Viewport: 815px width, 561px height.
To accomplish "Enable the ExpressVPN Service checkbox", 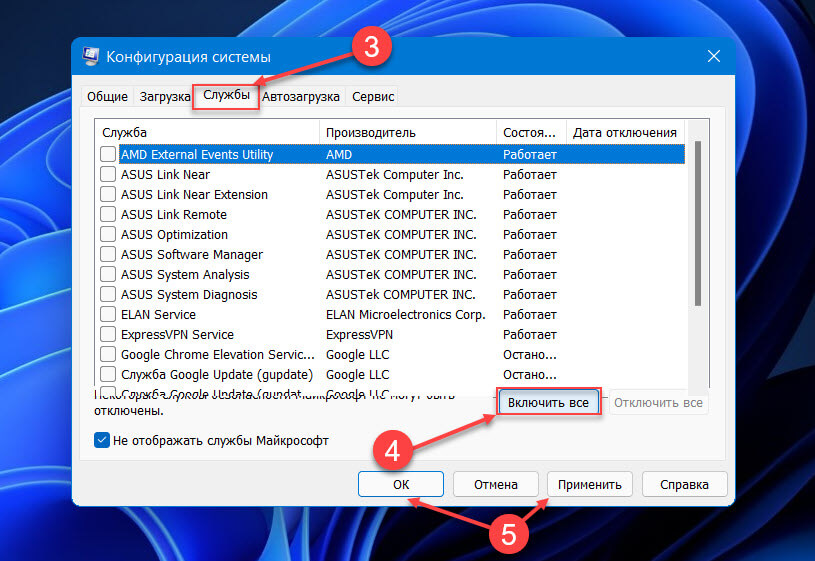I will pyautogui.click(x=108, y=334).
